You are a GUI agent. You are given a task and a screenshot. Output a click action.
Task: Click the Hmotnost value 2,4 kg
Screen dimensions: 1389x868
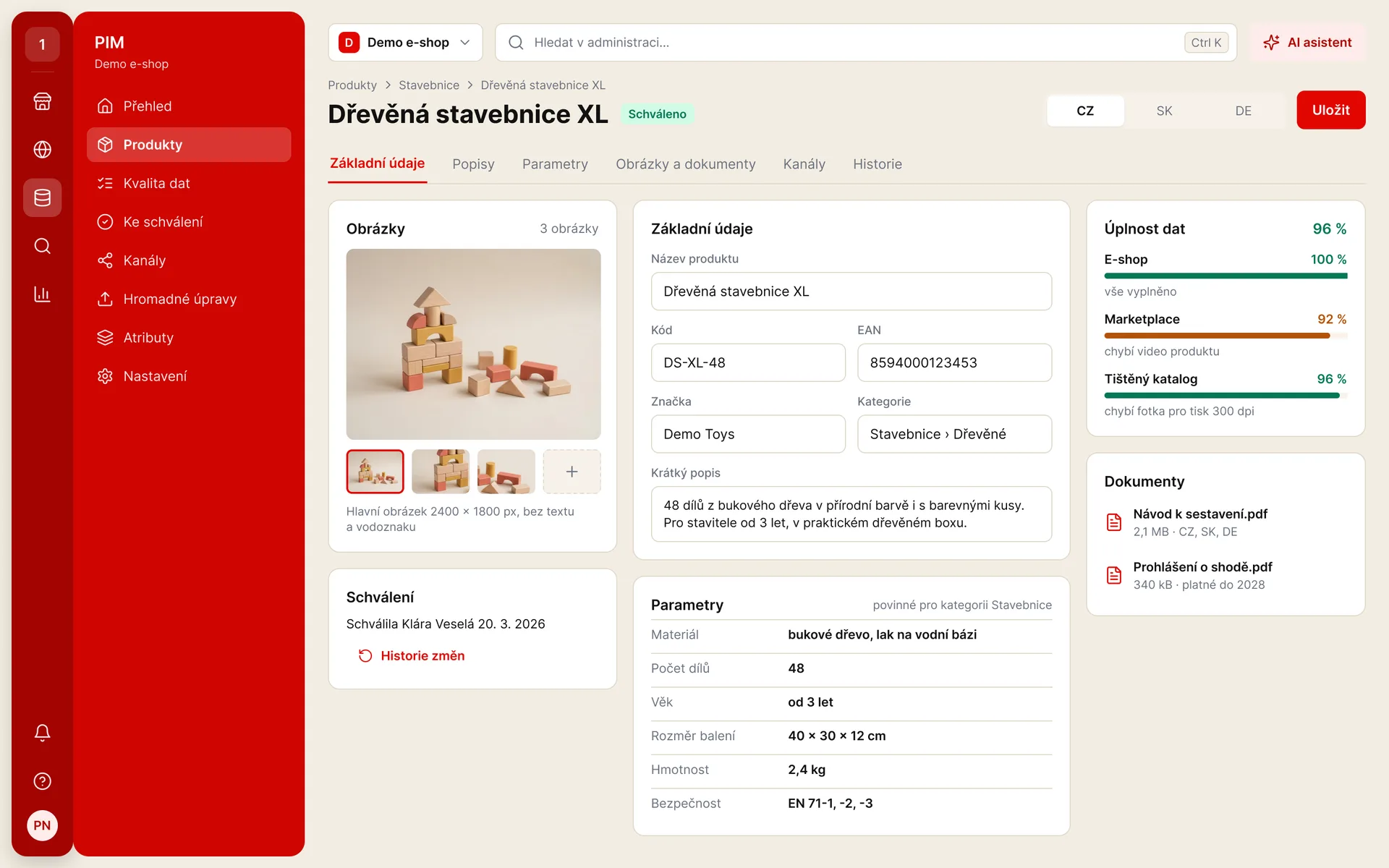807,770
